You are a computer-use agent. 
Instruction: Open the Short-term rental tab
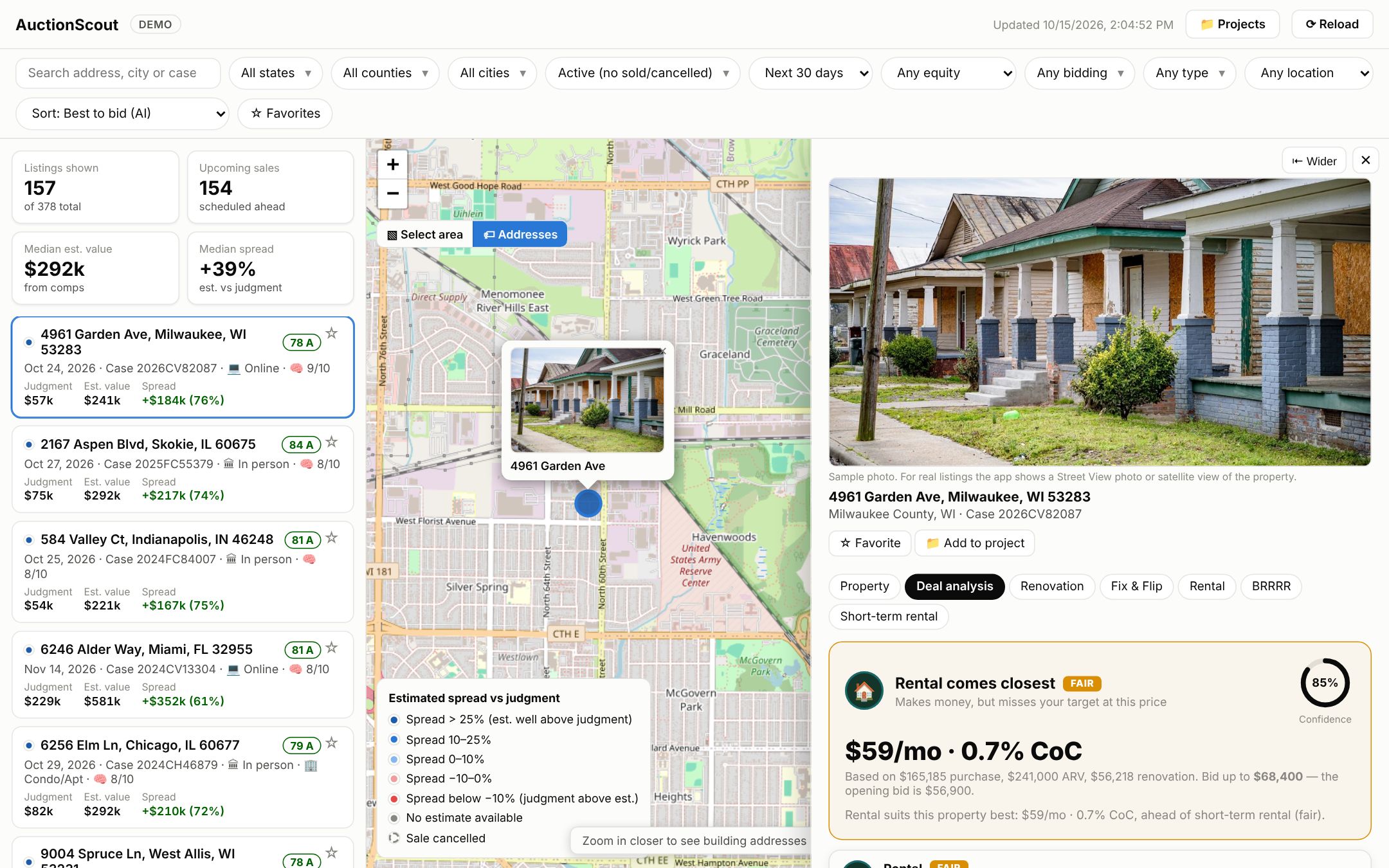(x=889, y=617)
